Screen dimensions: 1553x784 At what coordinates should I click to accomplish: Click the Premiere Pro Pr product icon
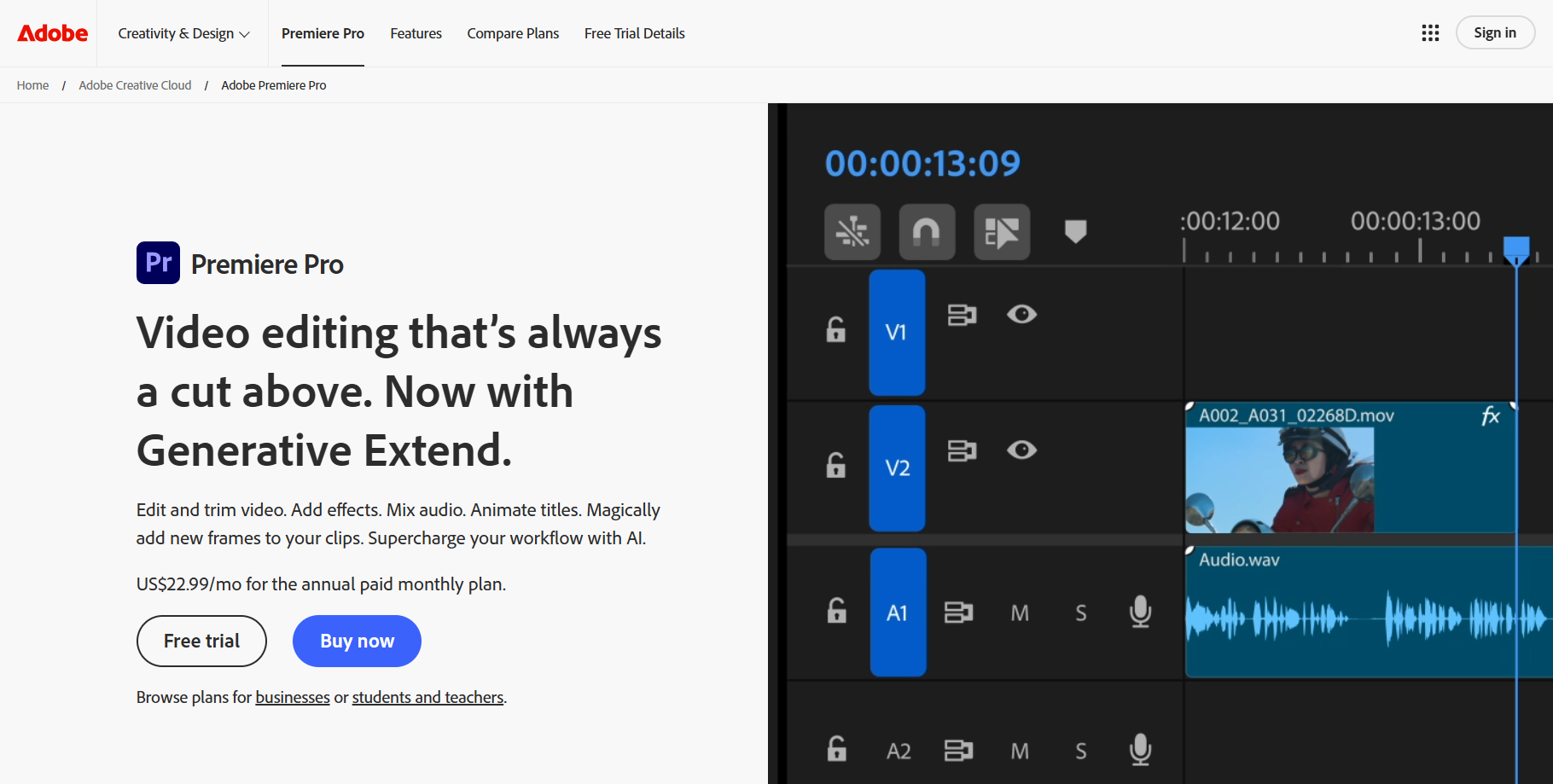158,263
